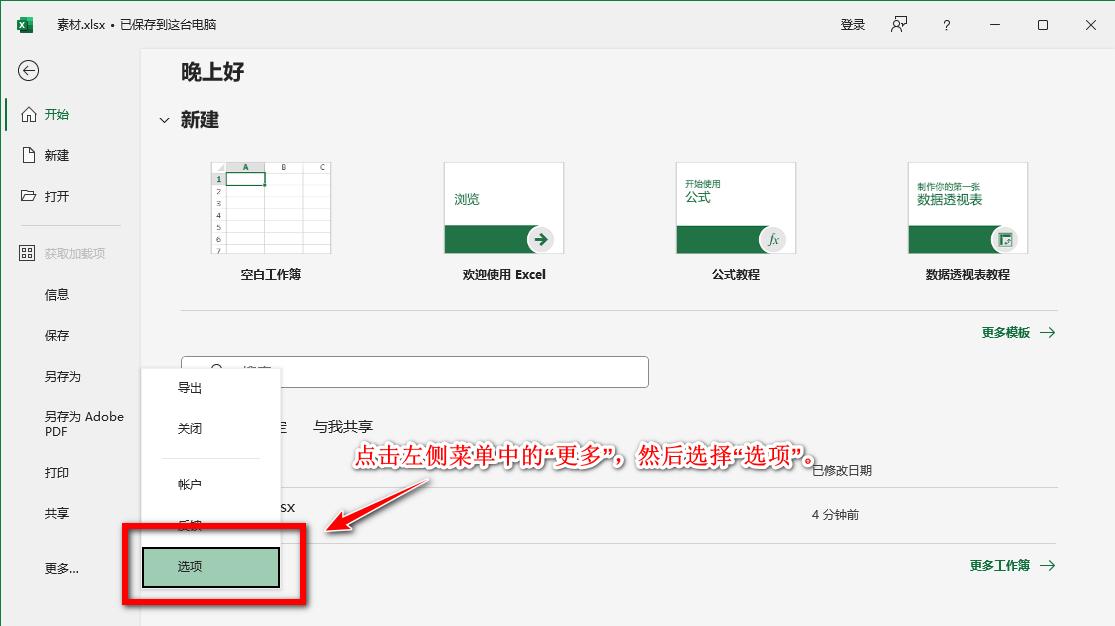The width and height of the screenshot is (1115, 626).
Task: Click the new document icon beside 新建
Action: [x=28, y=155]
